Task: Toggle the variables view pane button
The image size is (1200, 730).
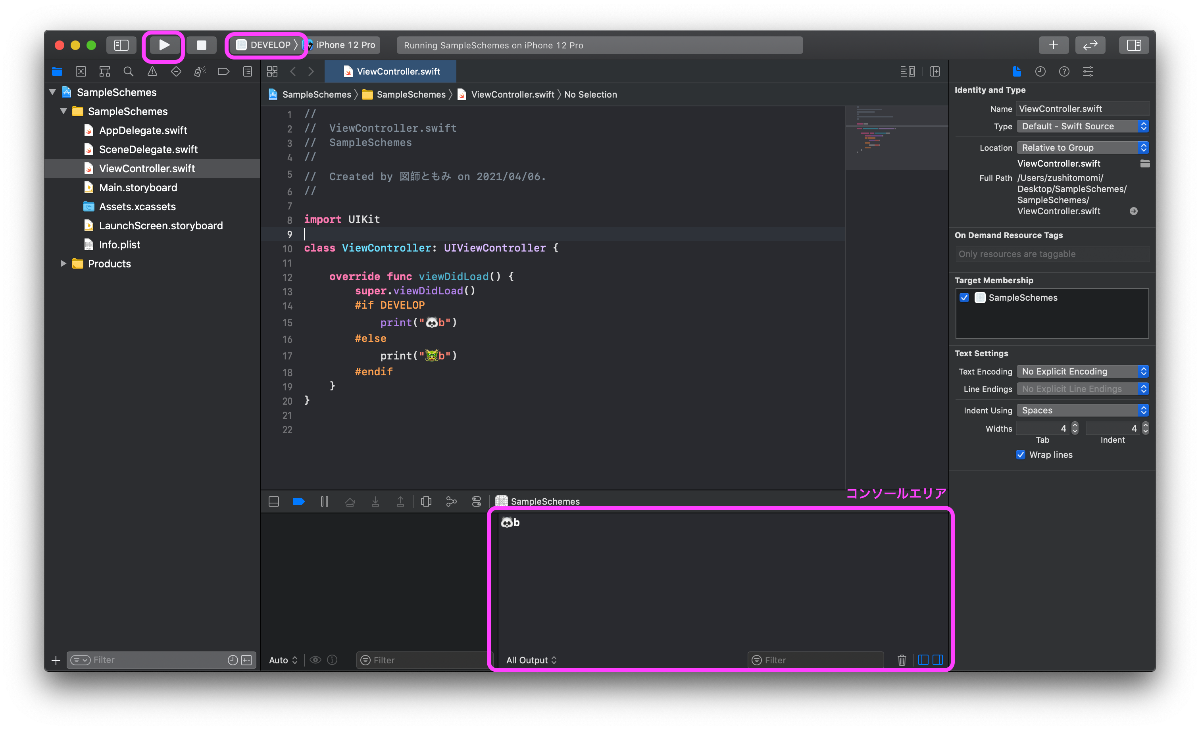Action: (x=924, y=661)
